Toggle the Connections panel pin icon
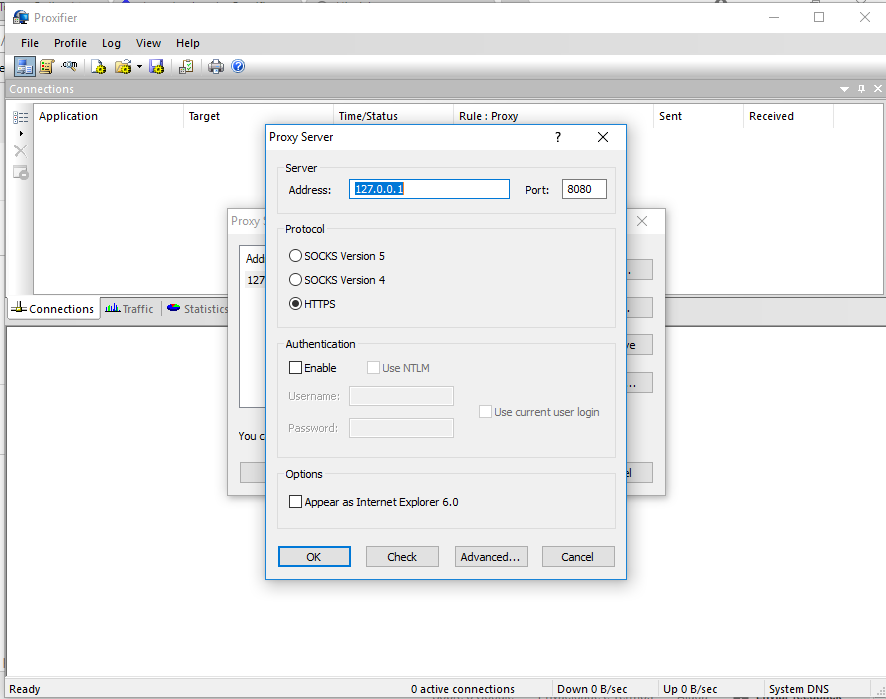886x699 pixels. (x=861, y=89)
